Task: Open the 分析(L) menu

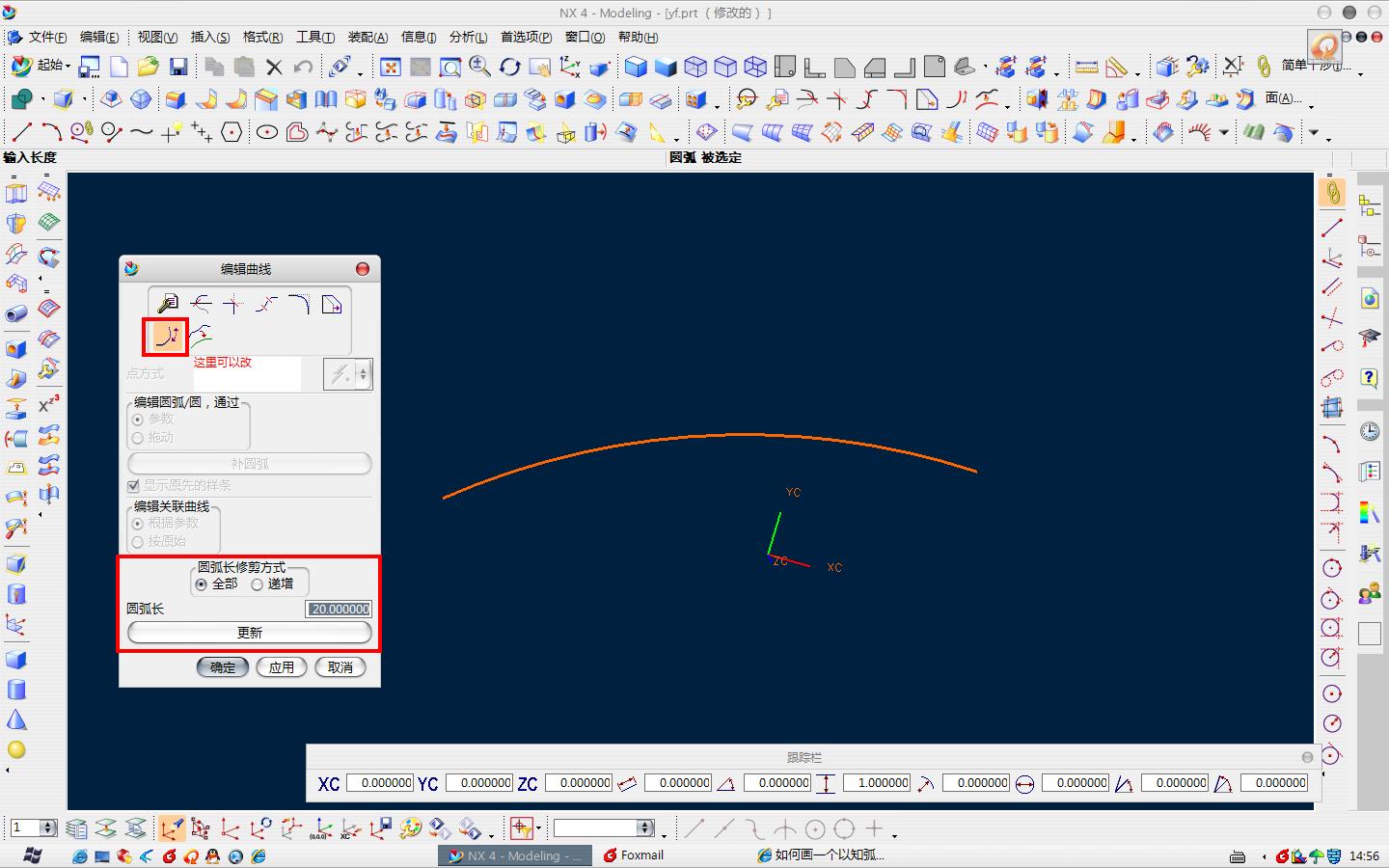Action: coord(469,38)
